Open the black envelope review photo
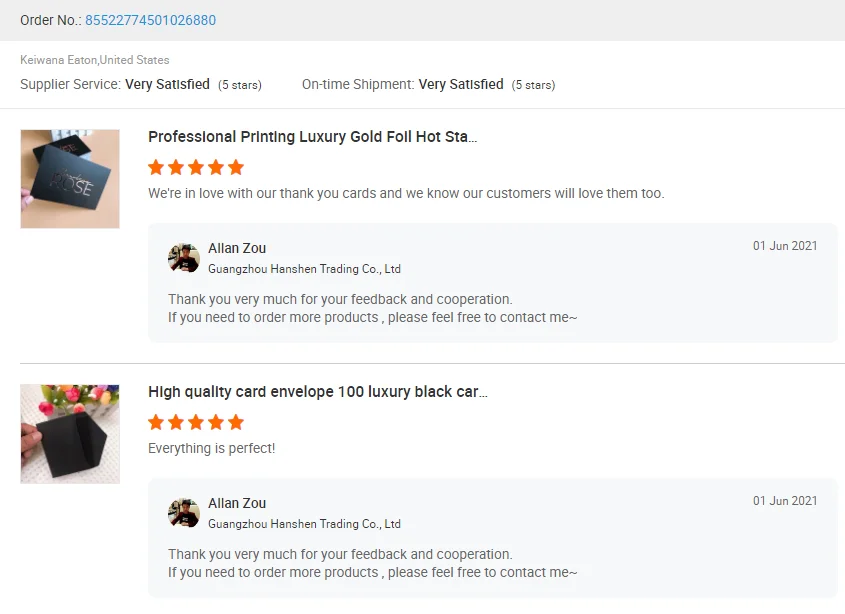This screenshot has height=614, width=845. click(70, 434)
